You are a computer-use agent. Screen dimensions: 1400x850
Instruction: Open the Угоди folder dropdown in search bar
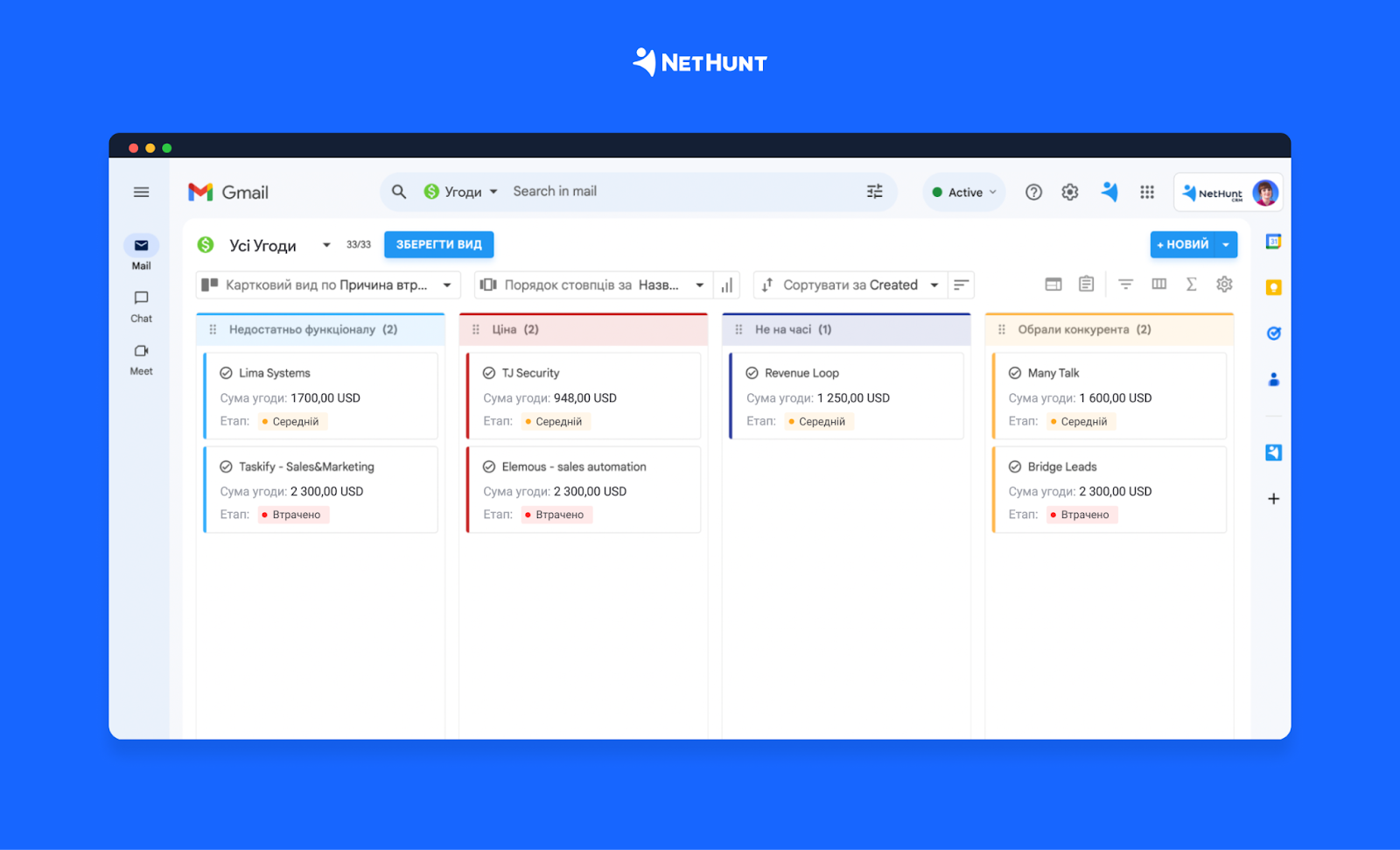461,192
